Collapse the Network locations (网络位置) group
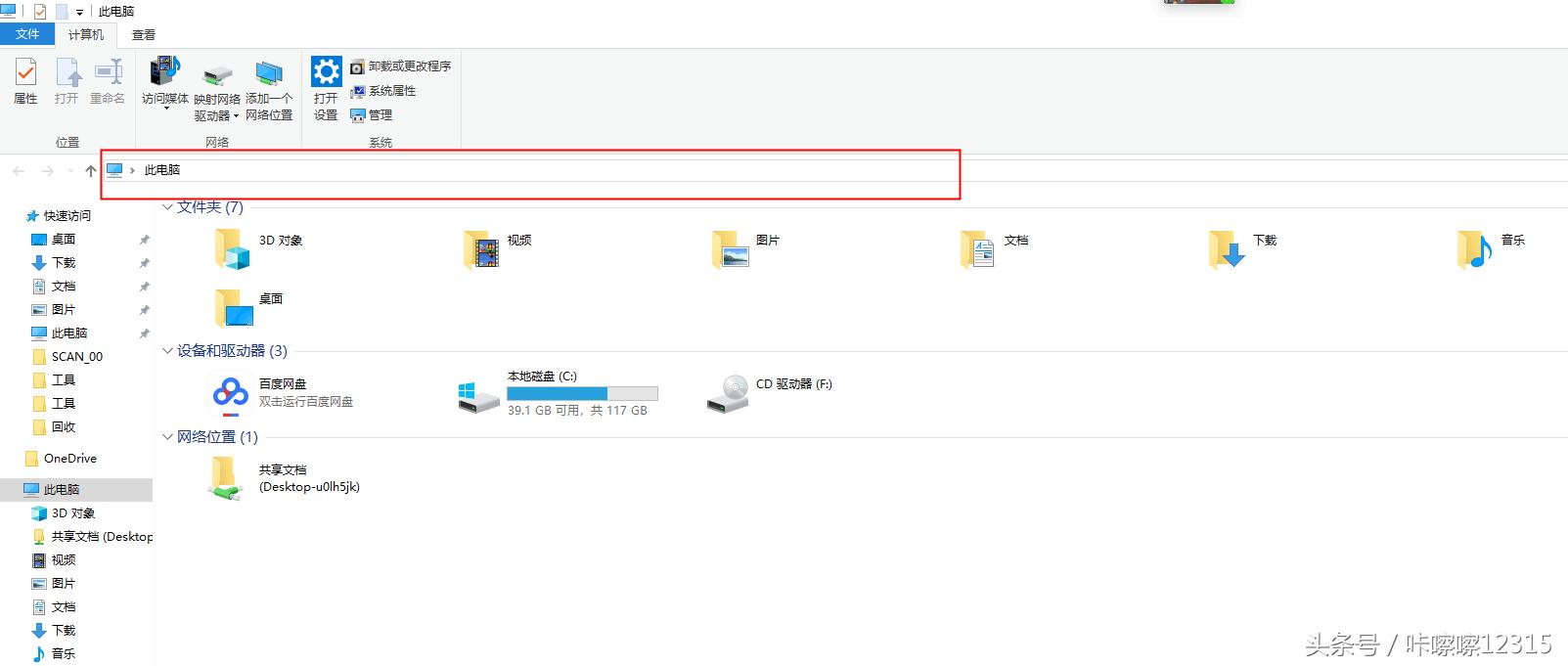The height and width of the screenshot is (666, 1568). pyautogui.click(x=167, y=437)
